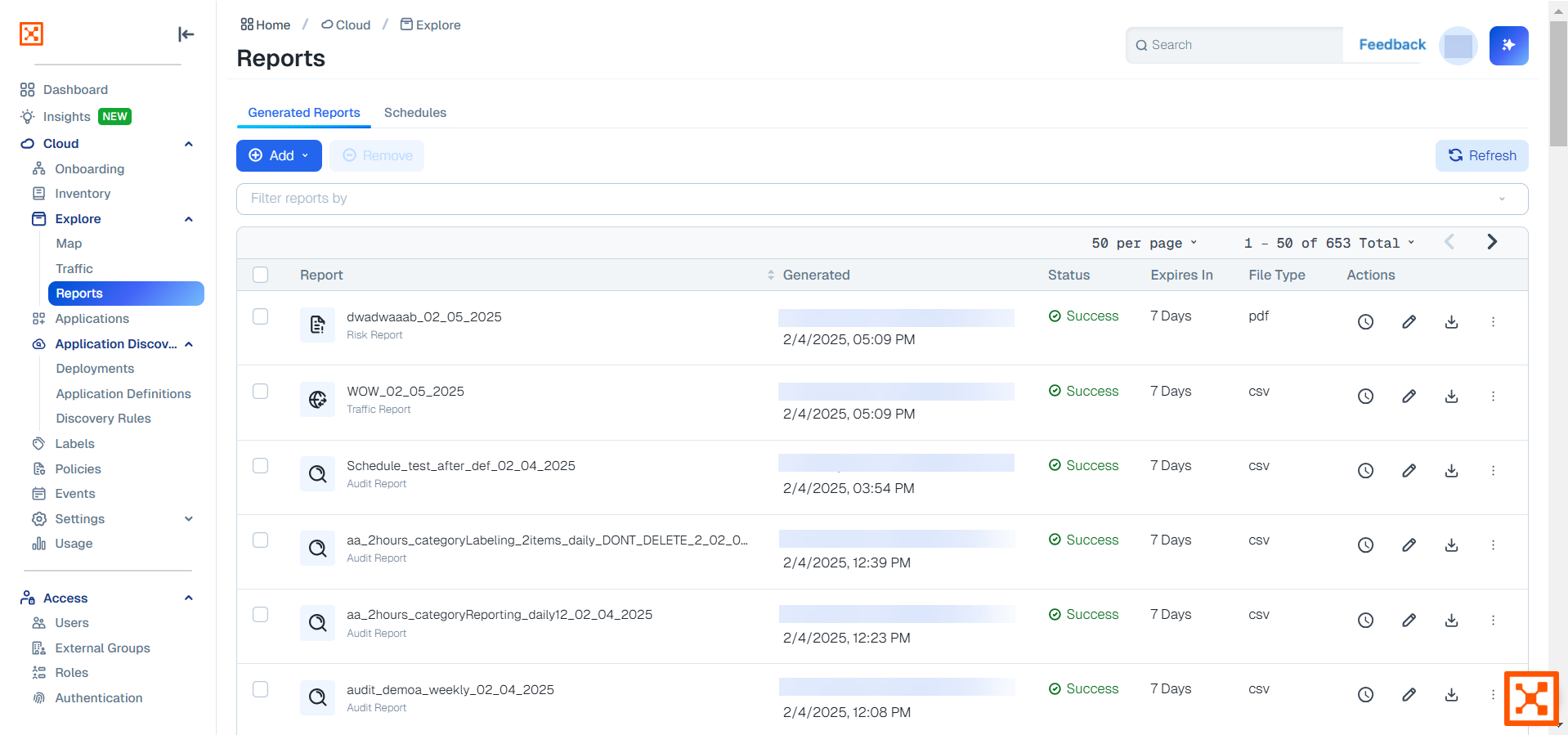Open the Filter reports by dropdown
The width and height of the screenshot is (1568, 735).
(x=881, y=199)
